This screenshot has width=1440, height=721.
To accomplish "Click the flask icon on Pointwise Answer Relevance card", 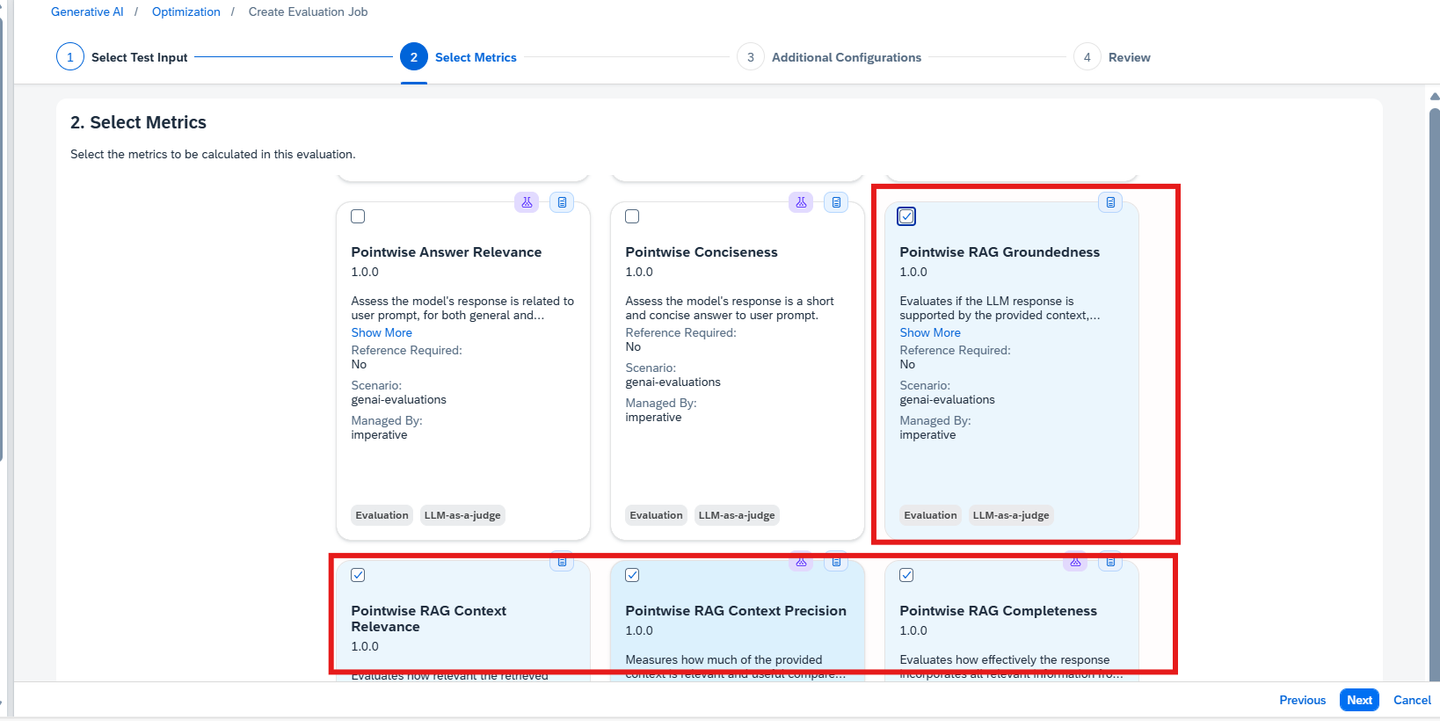I will pyautogui.click(x=527, y=202).
